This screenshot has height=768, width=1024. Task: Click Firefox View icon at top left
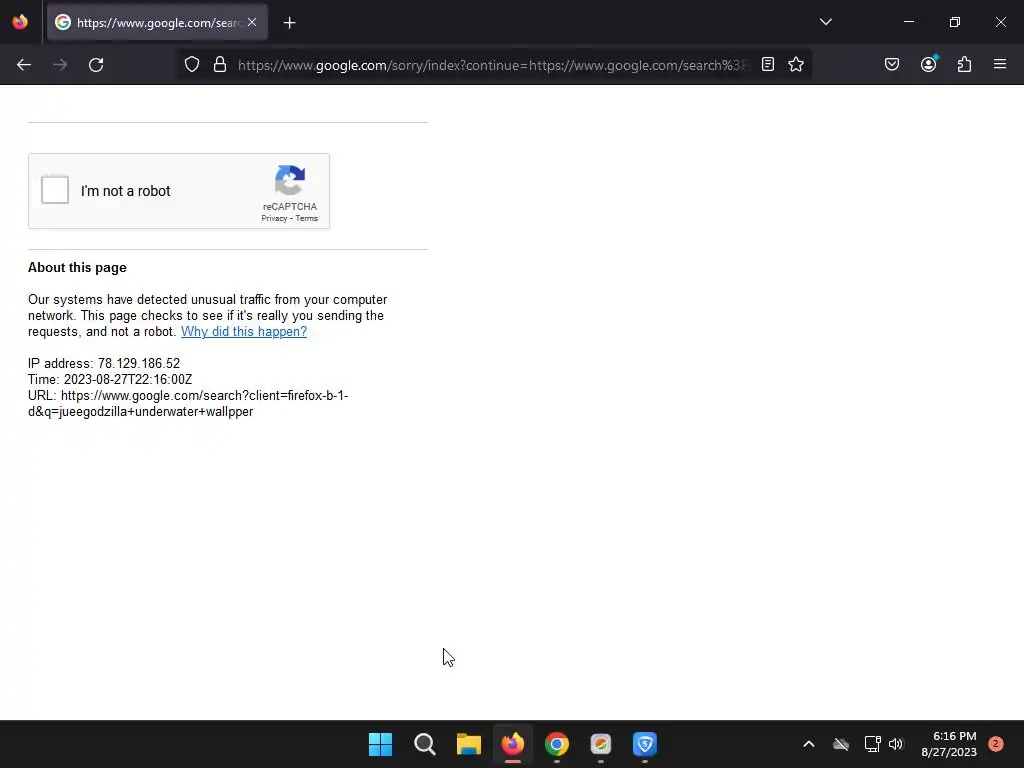[20, 22]
